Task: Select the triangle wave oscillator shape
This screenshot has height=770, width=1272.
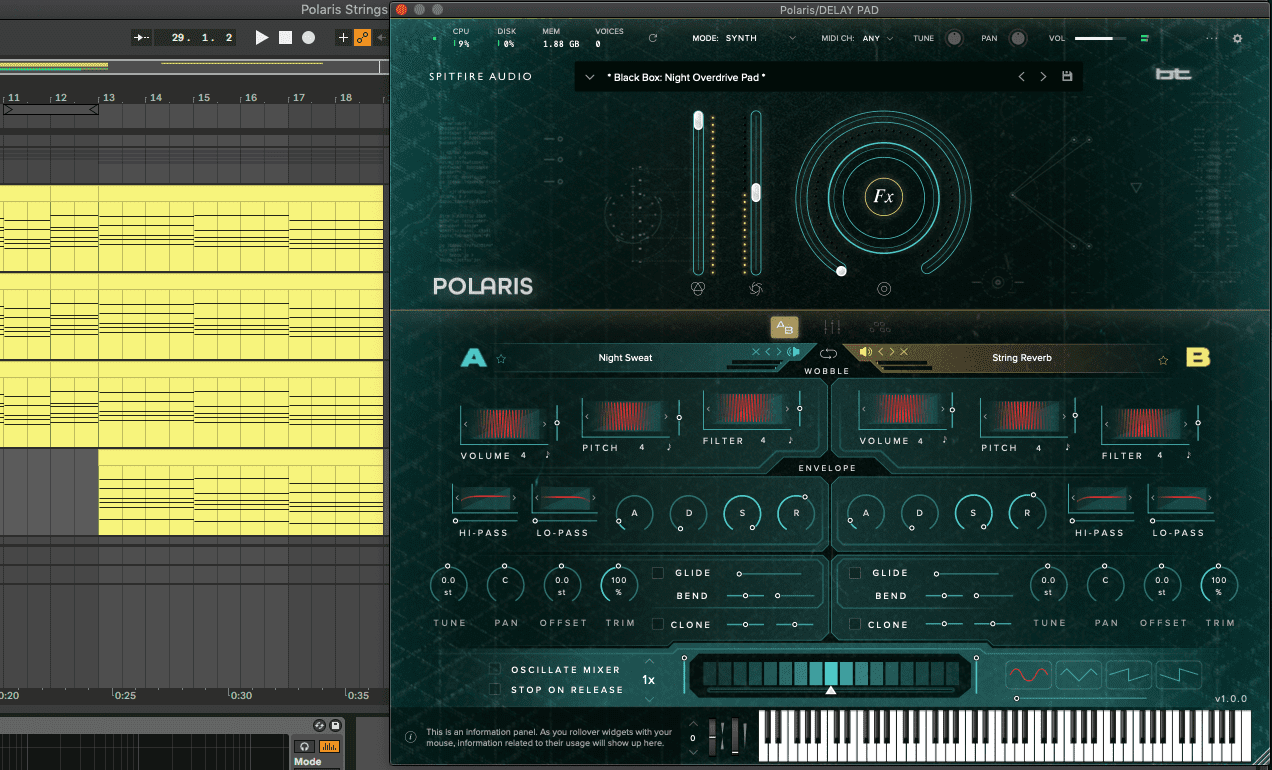Action: (1079, 674)
